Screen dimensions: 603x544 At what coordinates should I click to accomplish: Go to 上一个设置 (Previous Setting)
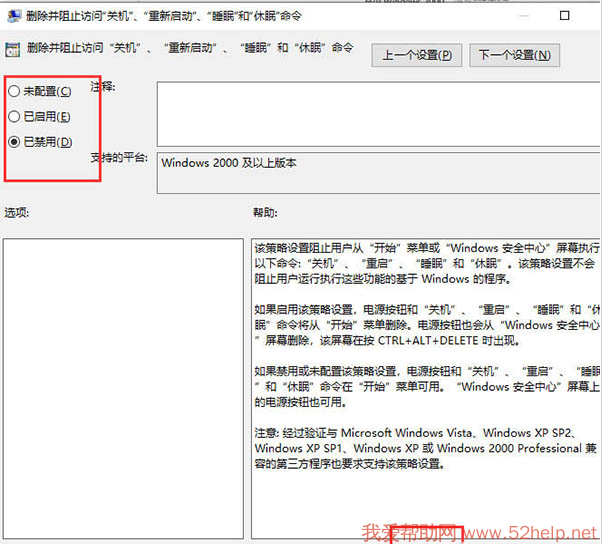[x=417, y=56]
